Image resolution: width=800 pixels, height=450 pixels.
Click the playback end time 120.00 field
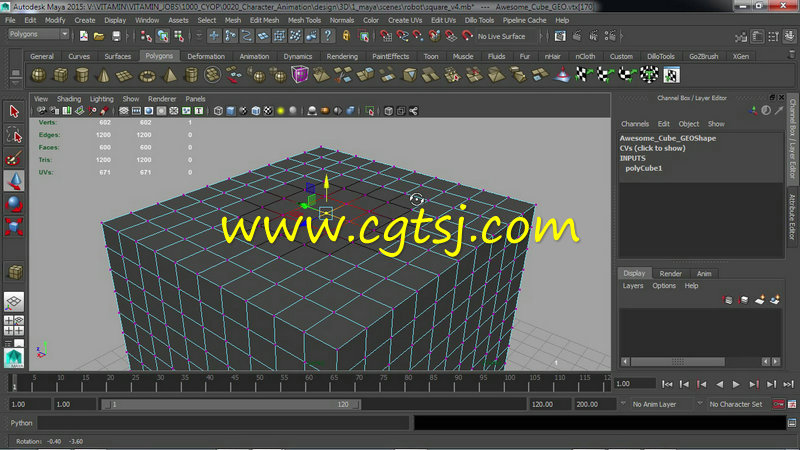pos(550,404)
